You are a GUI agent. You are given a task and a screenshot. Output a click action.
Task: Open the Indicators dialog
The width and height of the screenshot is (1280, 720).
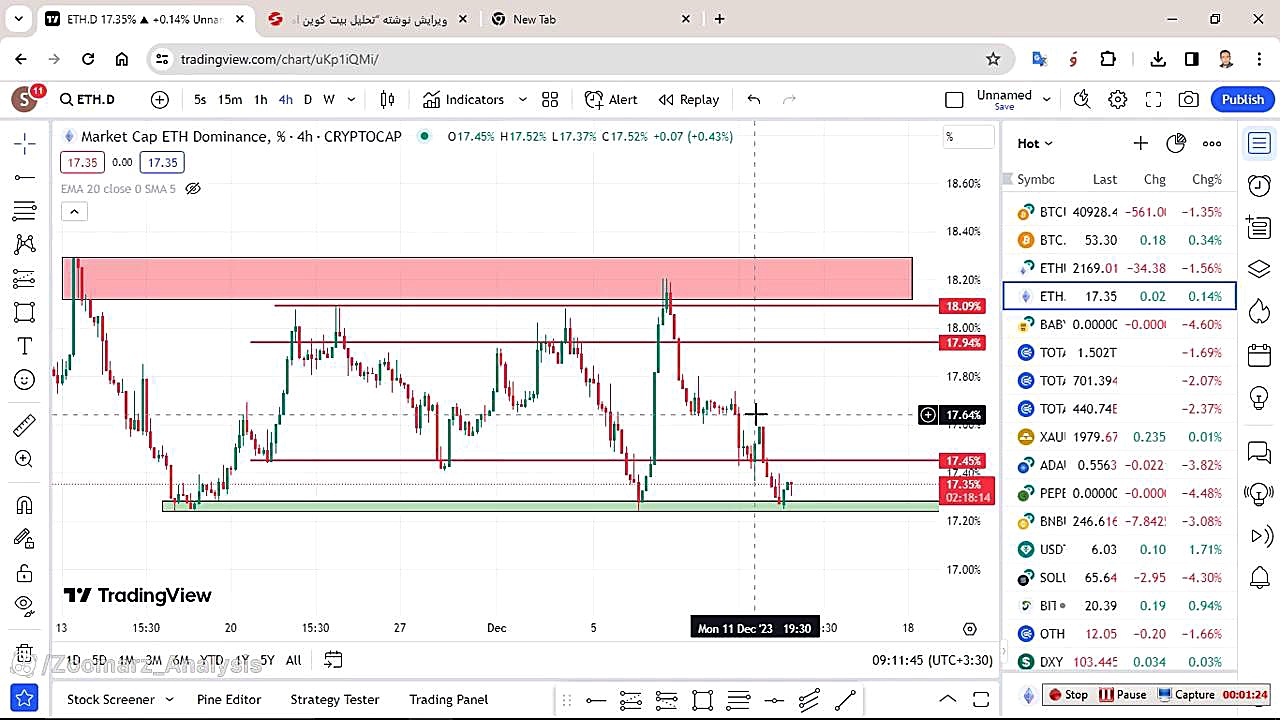point(464,99)
